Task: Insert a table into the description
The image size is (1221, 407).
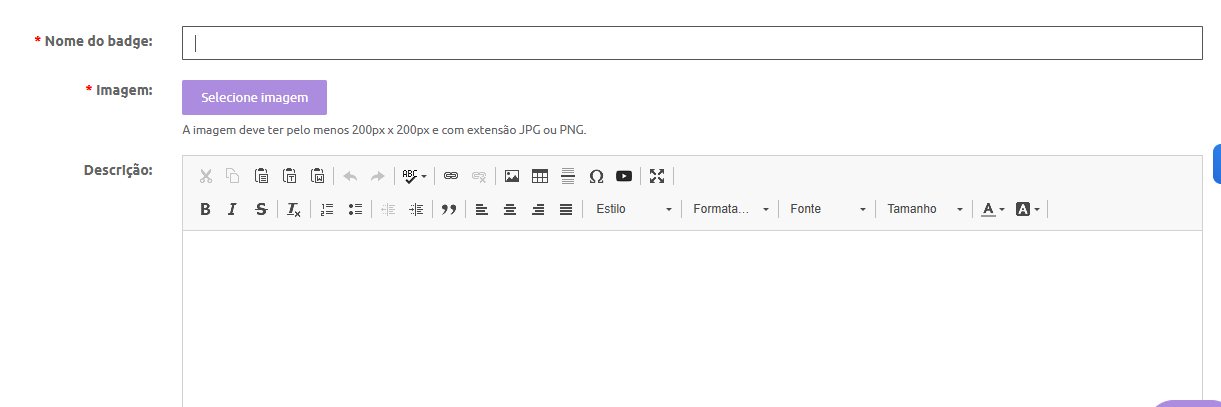Action: (x=540, y=176)
